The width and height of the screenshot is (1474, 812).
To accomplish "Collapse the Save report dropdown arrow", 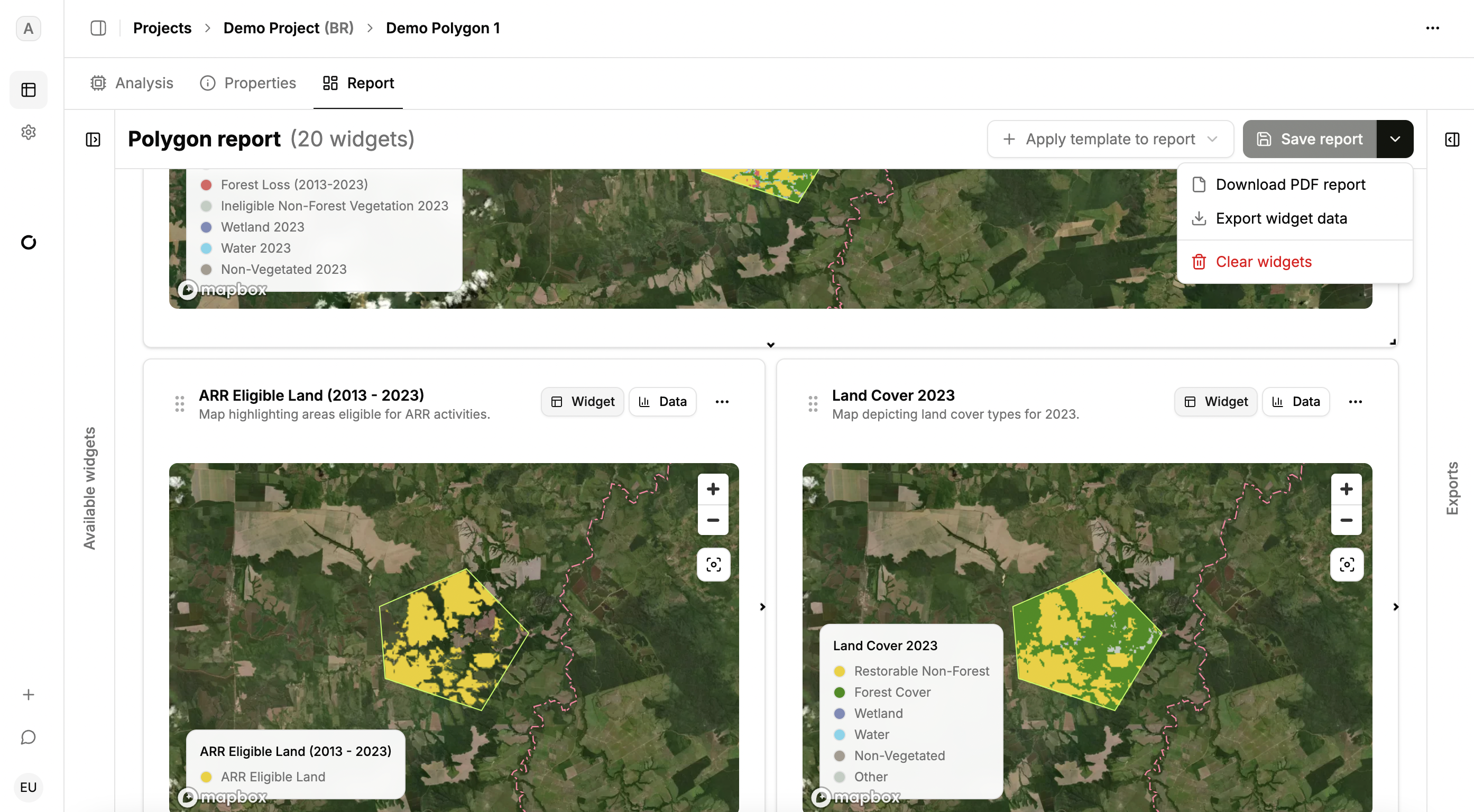I will point(1395,139).
